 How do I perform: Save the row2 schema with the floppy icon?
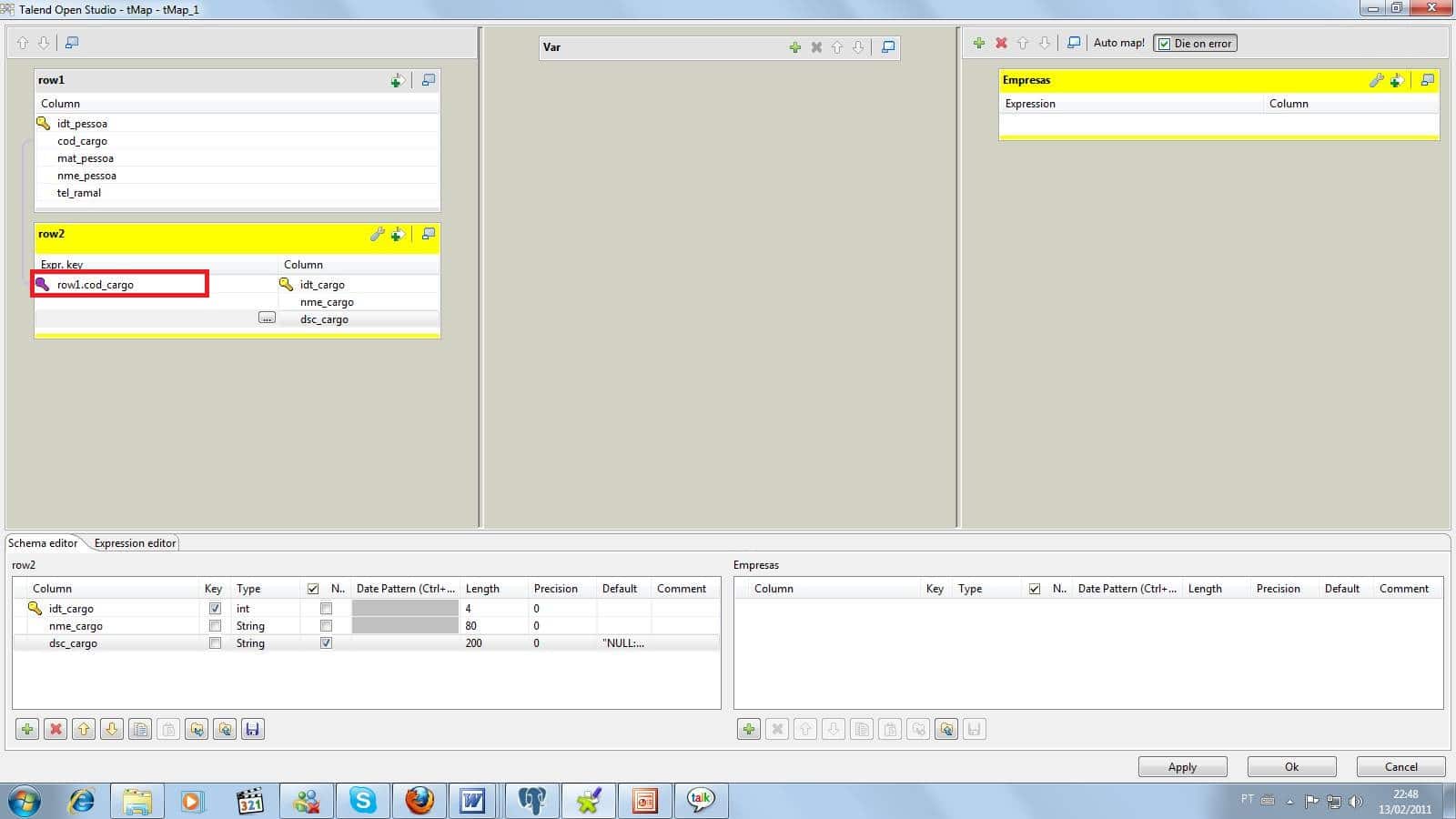click(x=253, y=729)
